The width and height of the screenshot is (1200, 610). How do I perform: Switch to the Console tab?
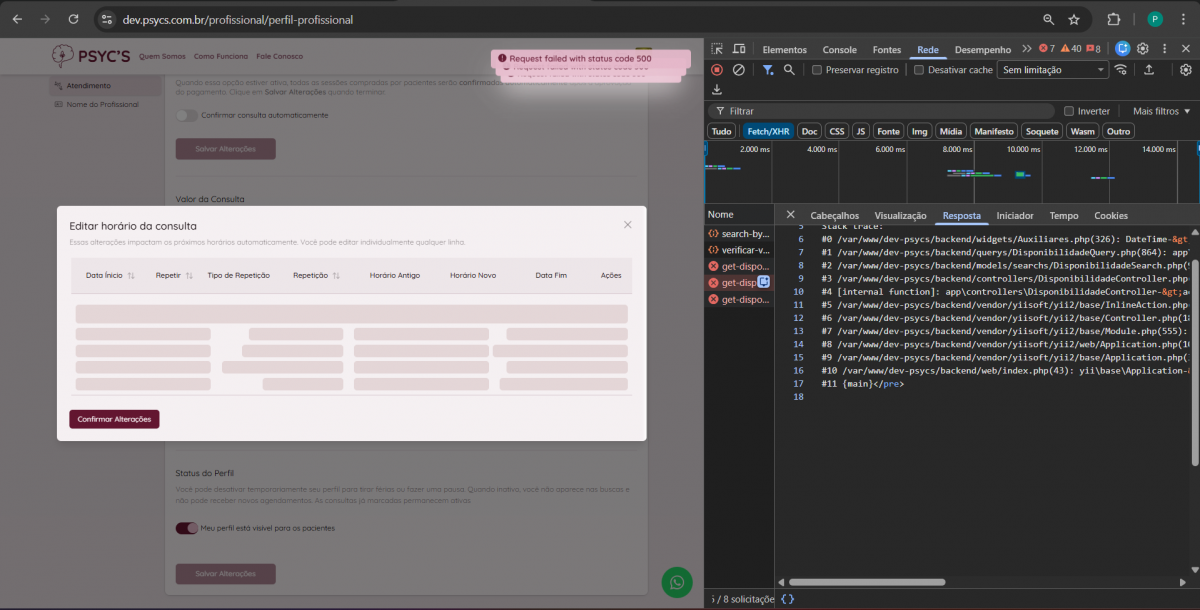(839, 50)
